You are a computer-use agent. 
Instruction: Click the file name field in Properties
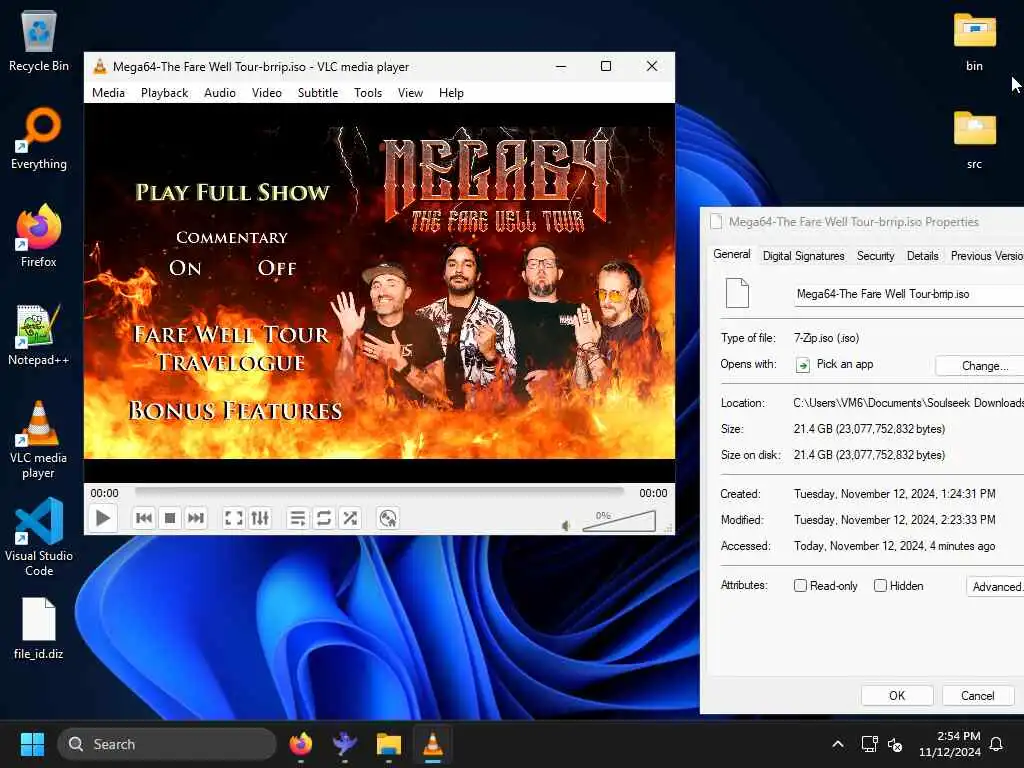point(908,295)
